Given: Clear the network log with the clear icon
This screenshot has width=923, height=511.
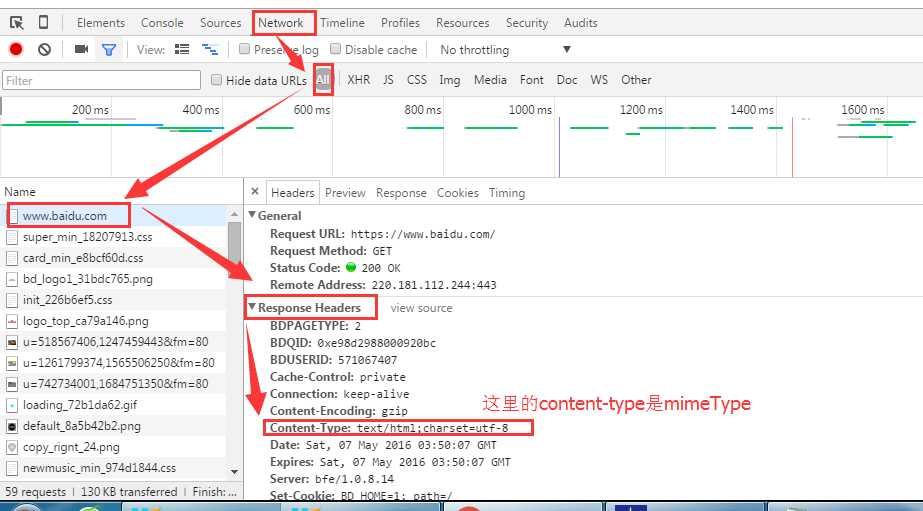Looking at the screenshot, I should 44,49.
